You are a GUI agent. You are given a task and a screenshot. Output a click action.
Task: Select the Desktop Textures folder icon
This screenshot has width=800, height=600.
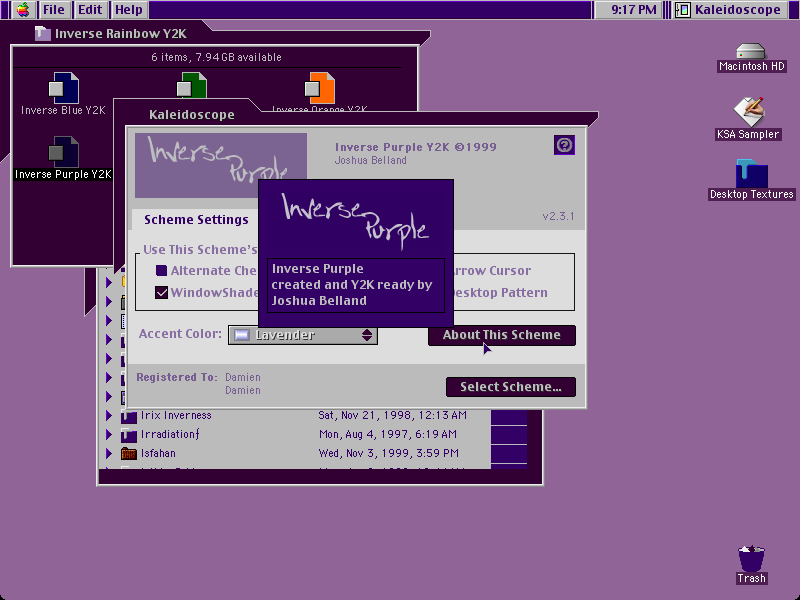tap(752, 180)
